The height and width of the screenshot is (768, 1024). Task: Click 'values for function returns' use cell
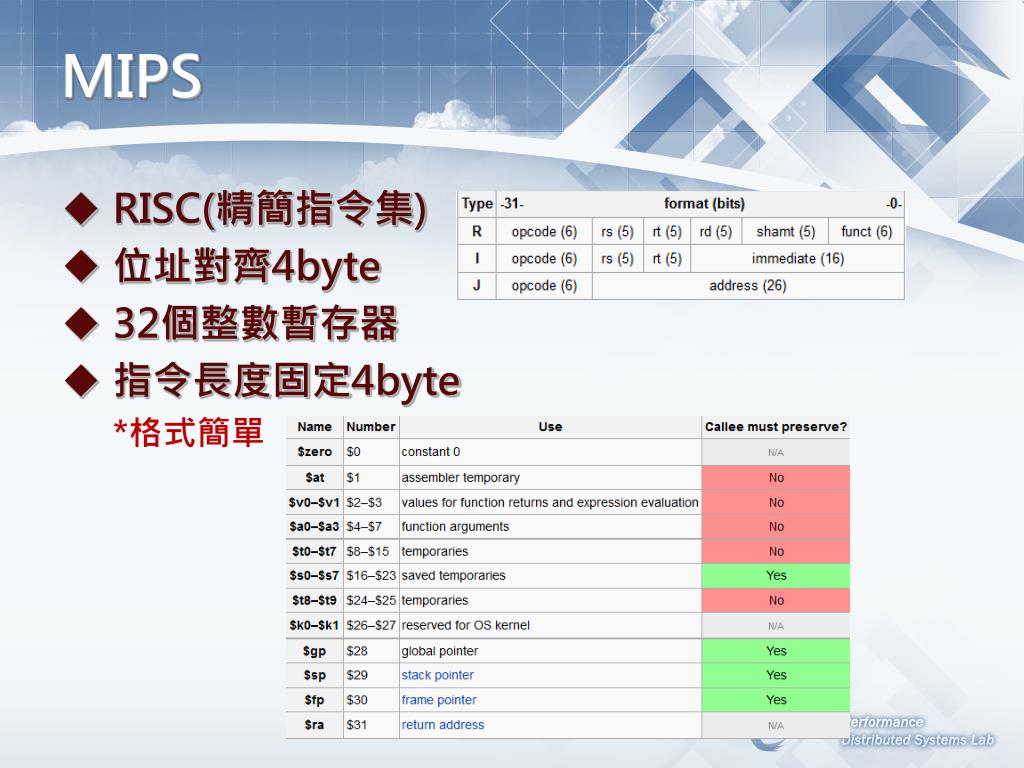[550, 503]
